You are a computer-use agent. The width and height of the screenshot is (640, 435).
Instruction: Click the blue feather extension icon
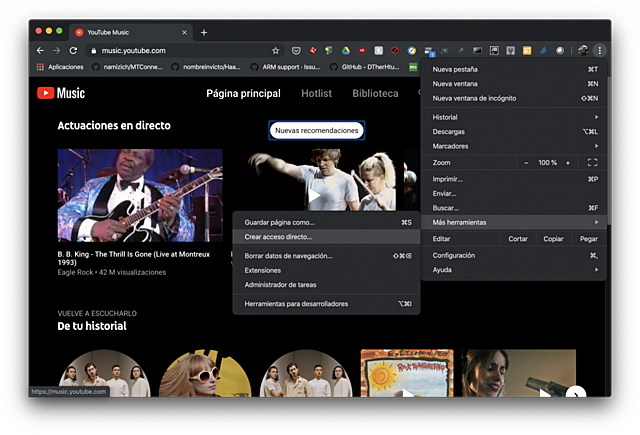[x=543, y=51]
